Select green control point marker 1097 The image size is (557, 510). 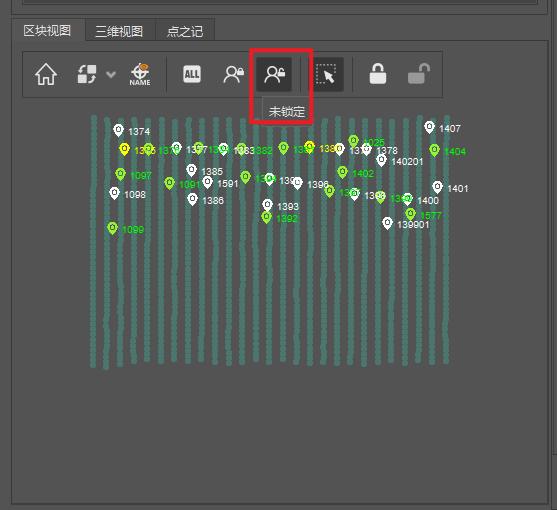tap(120, 174)
